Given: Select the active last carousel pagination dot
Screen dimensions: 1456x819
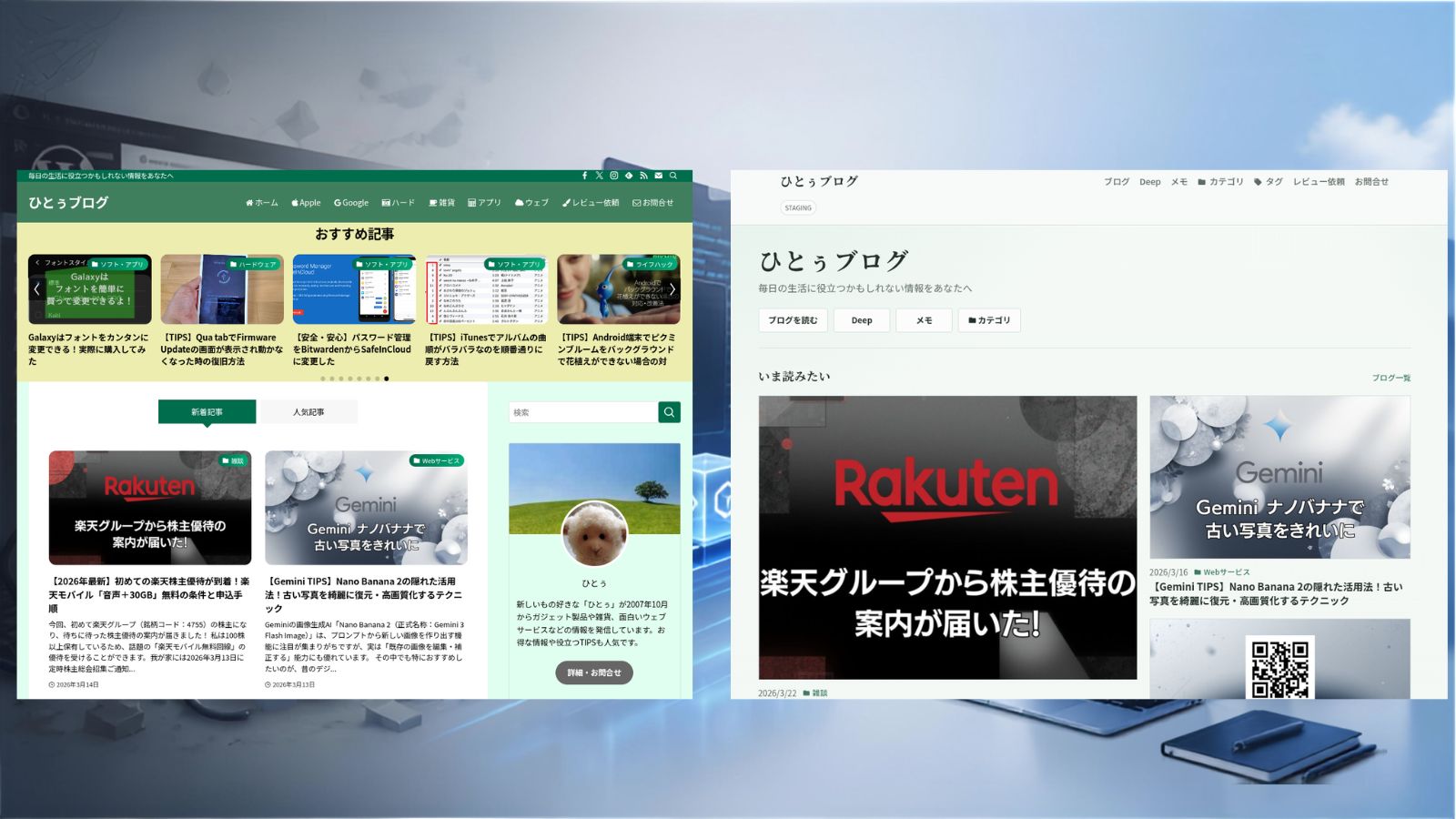Looking at the screenshot, I should click(x=386, y=379).
